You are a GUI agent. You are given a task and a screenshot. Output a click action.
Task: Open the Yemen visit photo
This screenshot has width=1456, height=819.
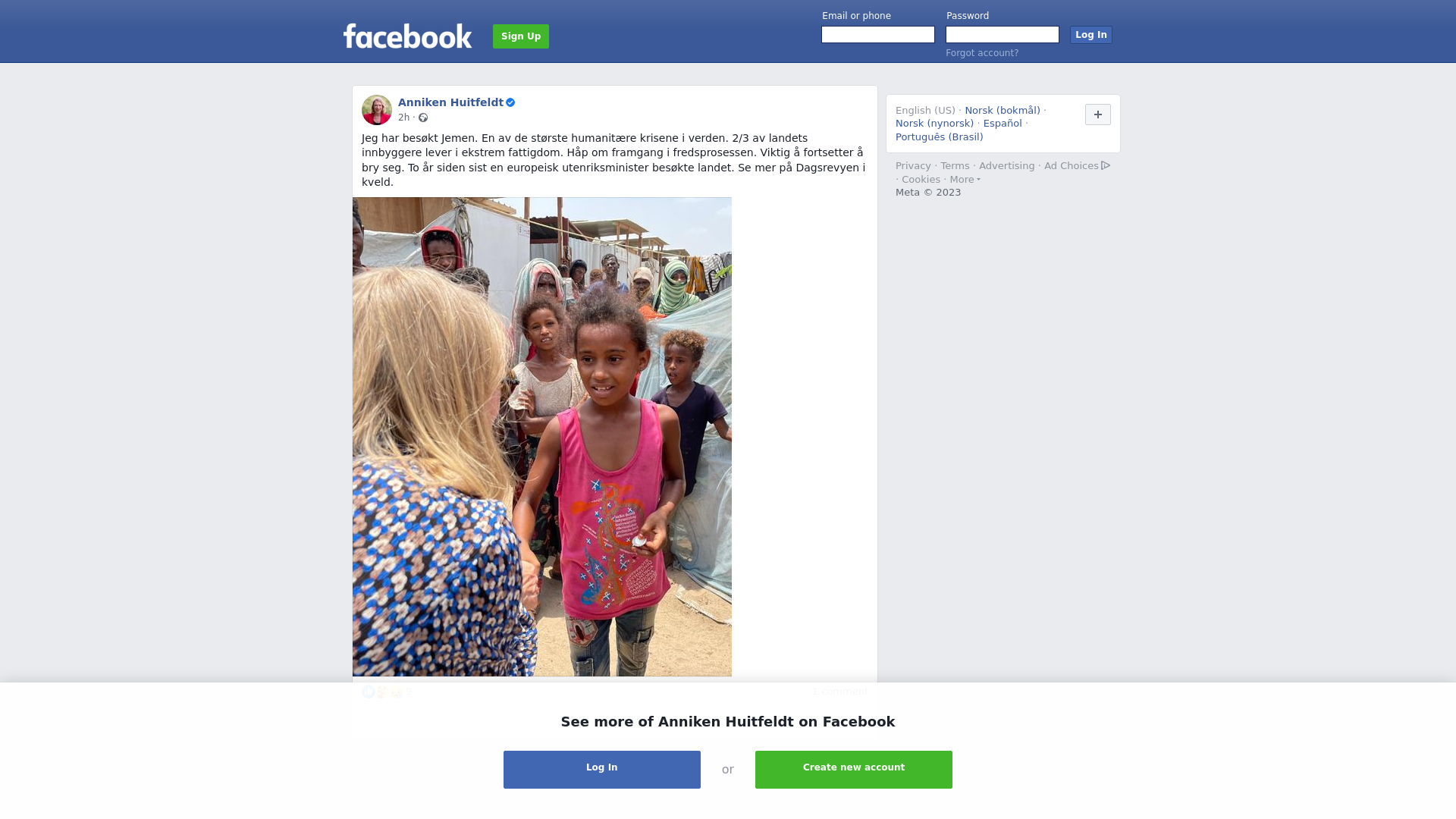pyautogui.click(x=542, y=437)
